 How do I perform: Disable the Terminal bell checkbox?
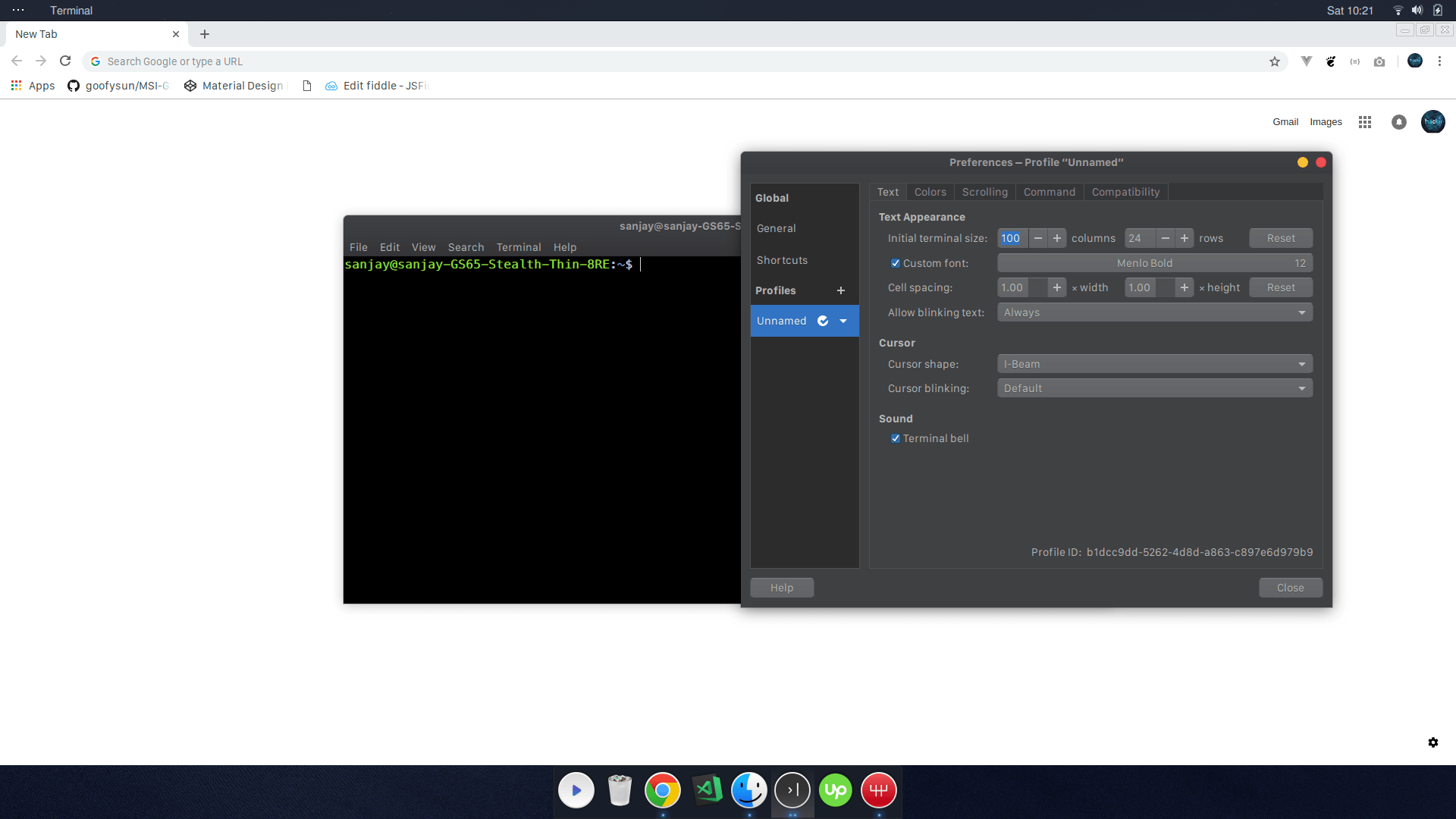point(896,438)
